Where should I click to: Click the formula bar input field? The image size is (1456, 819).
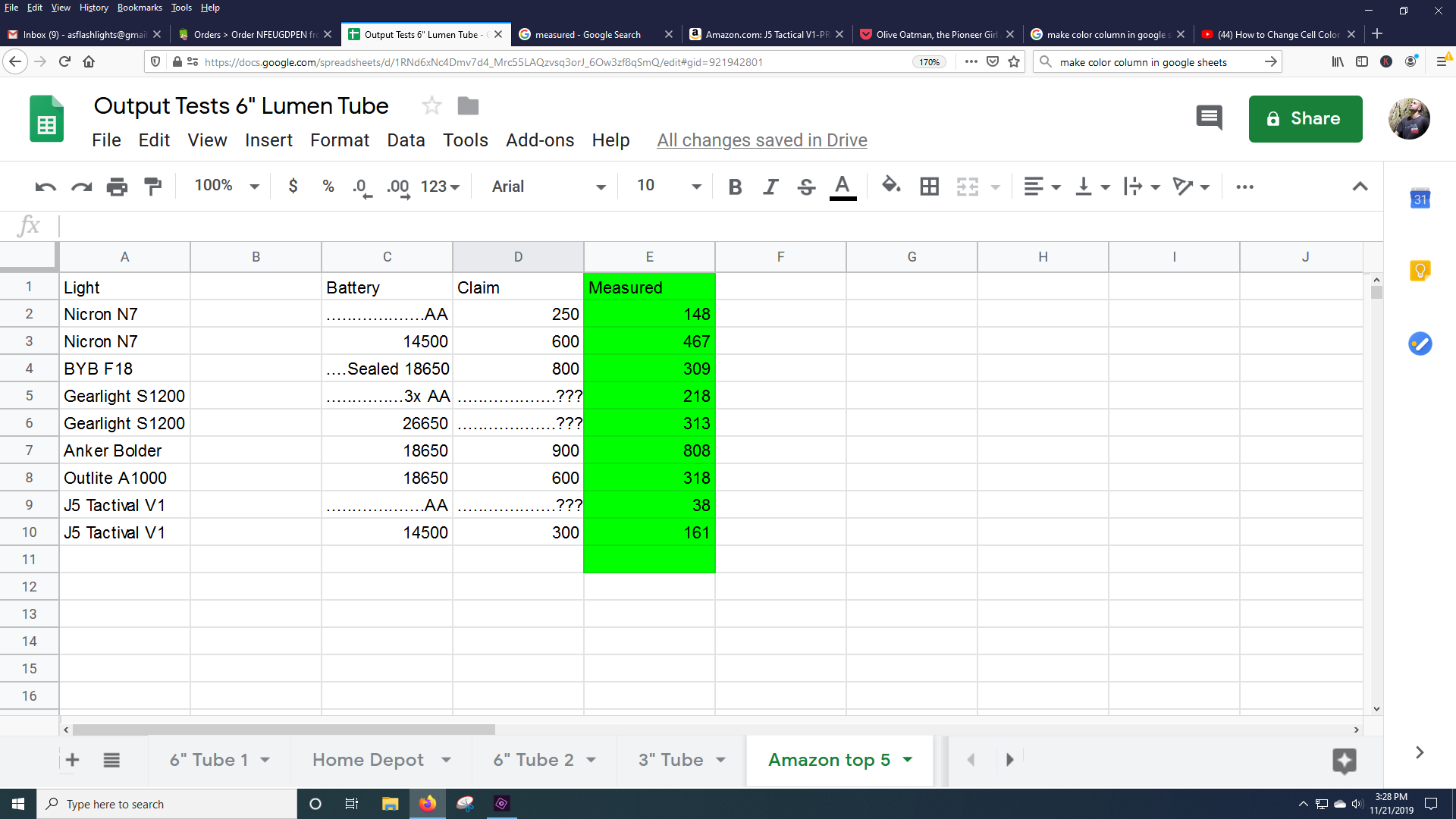pos(682,225)
